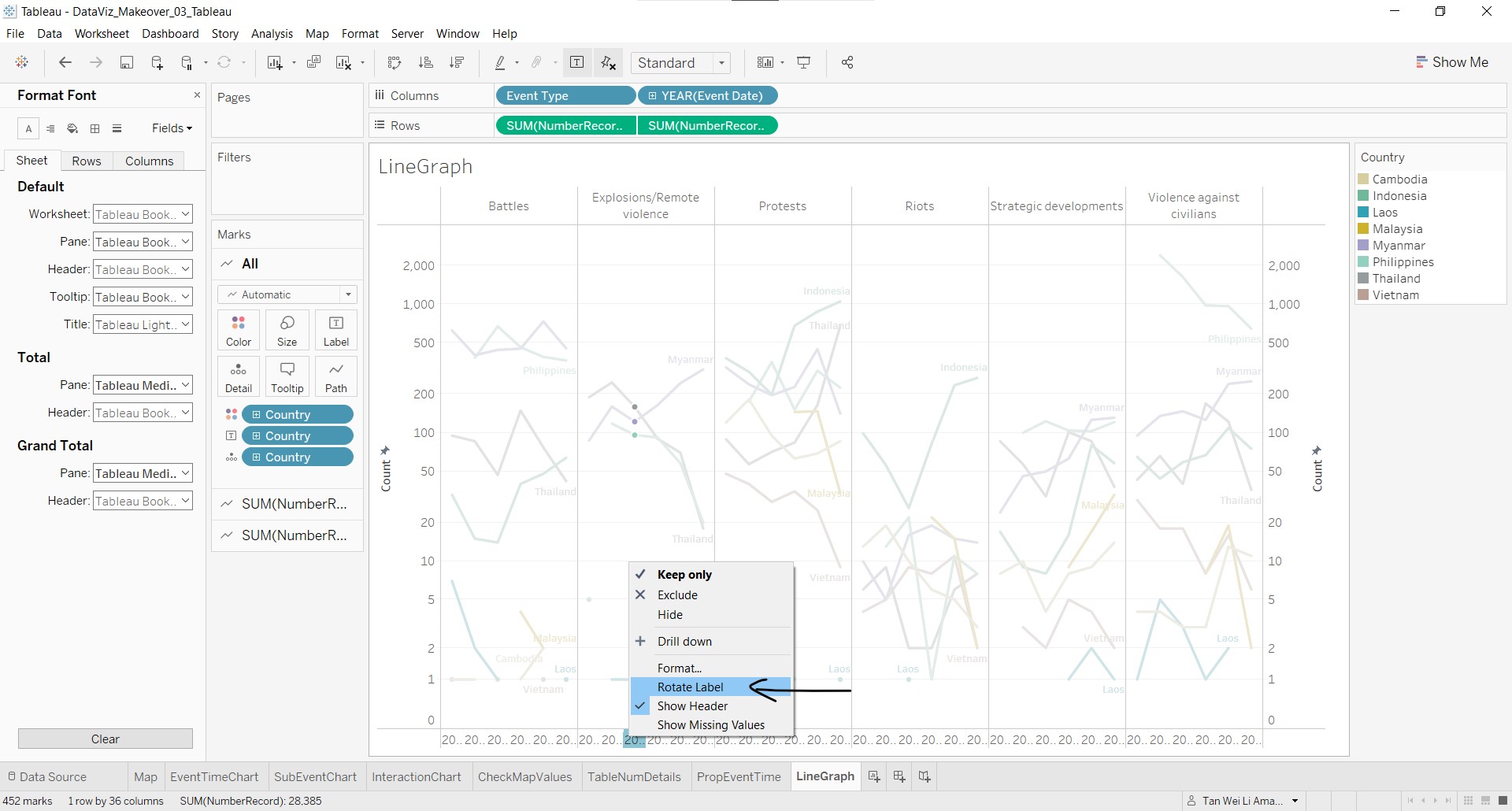Click the Undo back arrow in toolbar

pyautogui.click(x=65, y=63)
